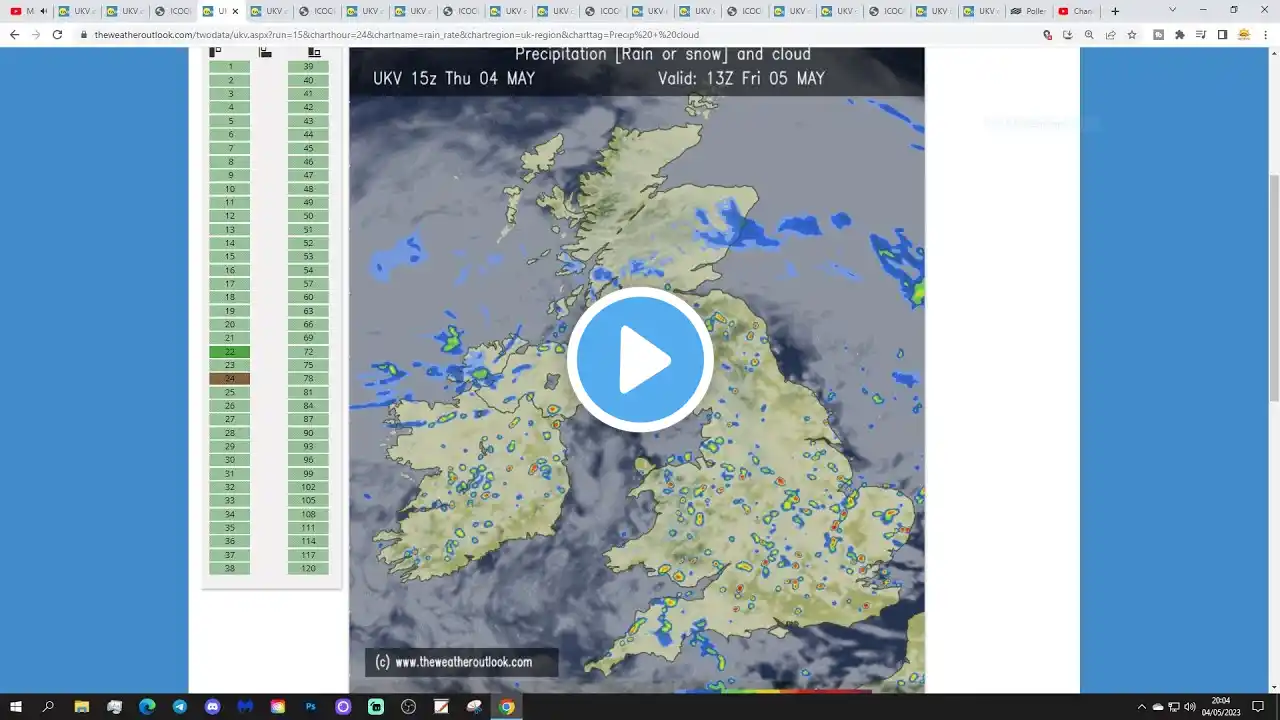This screenshot has width=1280, height=720.
Task: Open media control playlist icon
Action: pos(1201,34)
